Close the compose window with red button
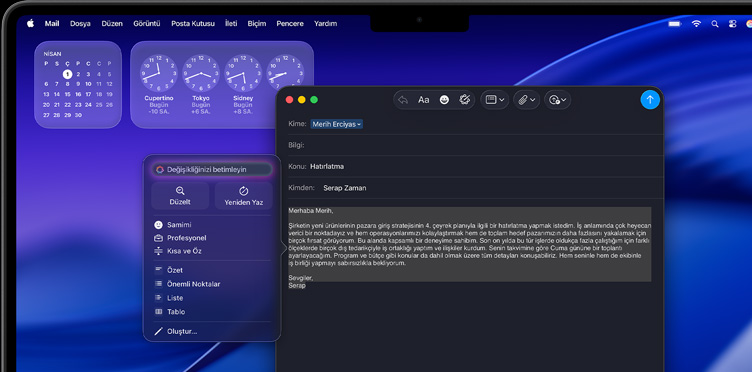The image size is (752, 372). (x=289, y=100)
